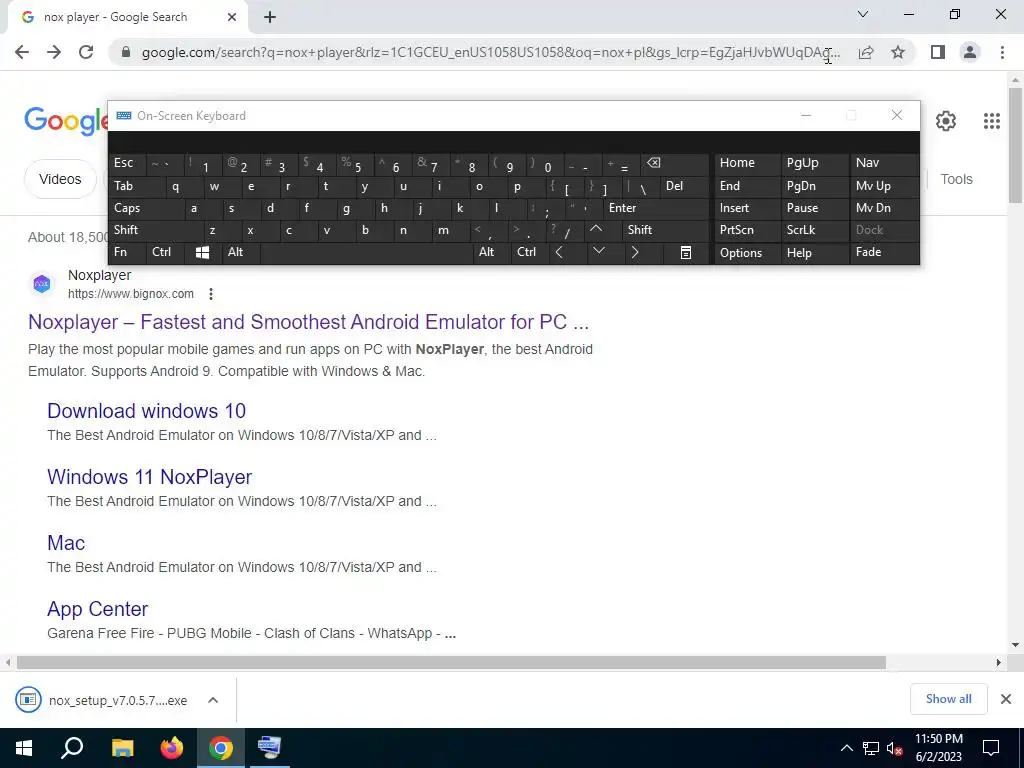
Task: Open Windows taskbar search
Action: tap(72, 748)
